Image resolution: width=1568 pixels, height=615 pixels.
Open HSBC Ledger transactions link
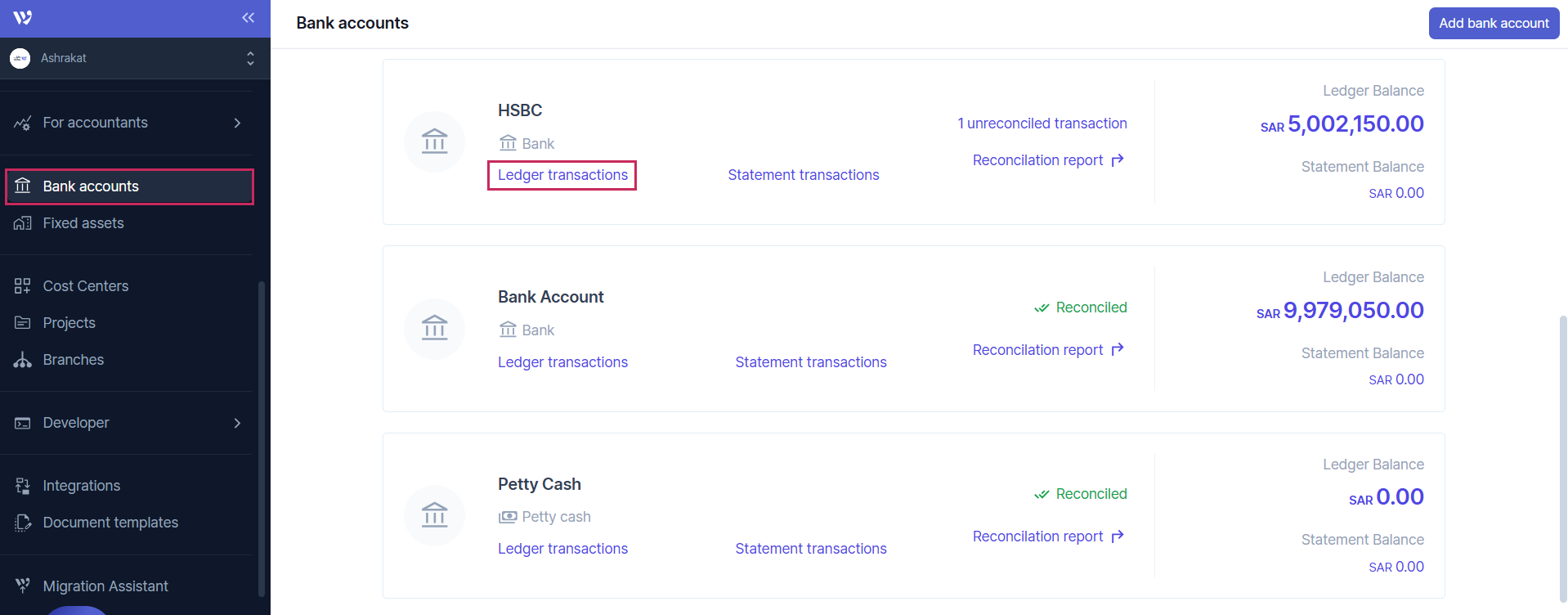[562, 175]
